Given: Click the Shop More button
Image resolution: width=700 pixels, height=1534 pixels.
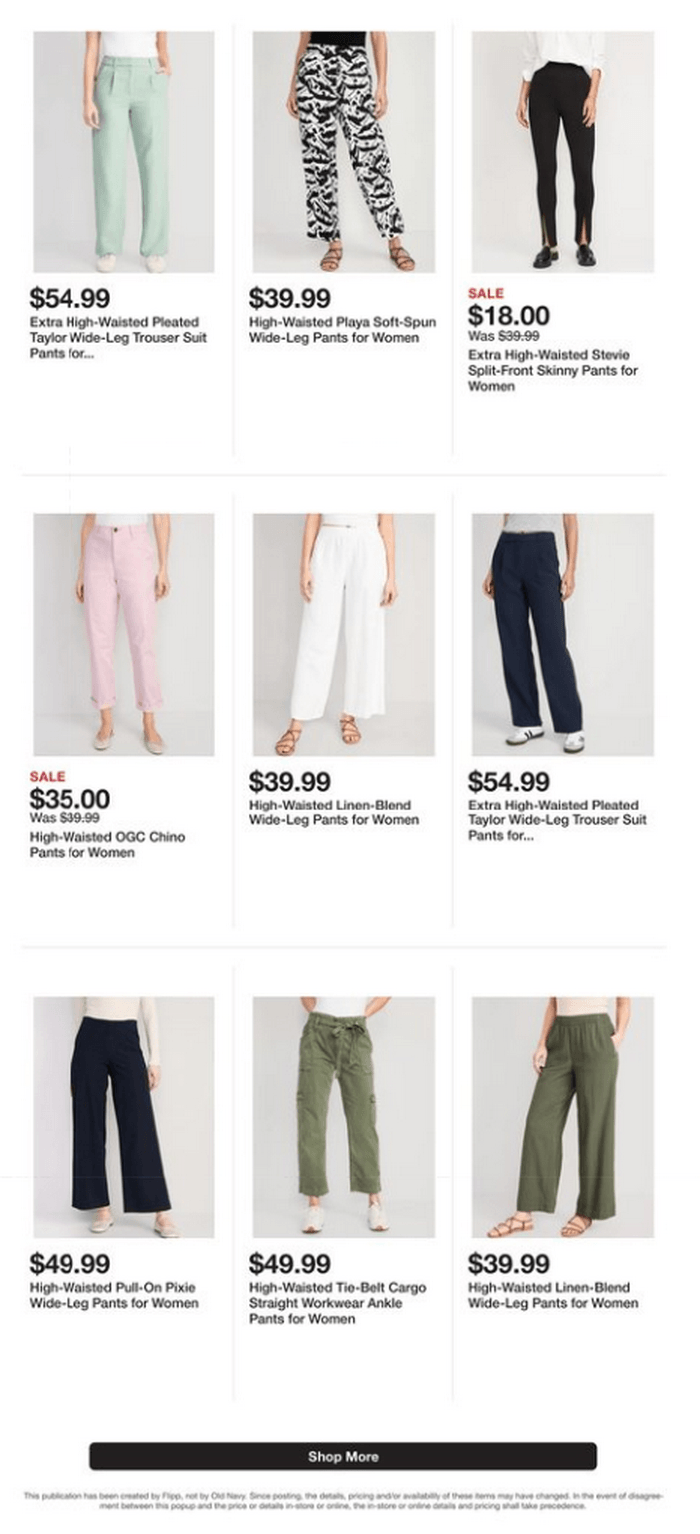Looking at the screenshot, I should click(x=343, y=1456).
